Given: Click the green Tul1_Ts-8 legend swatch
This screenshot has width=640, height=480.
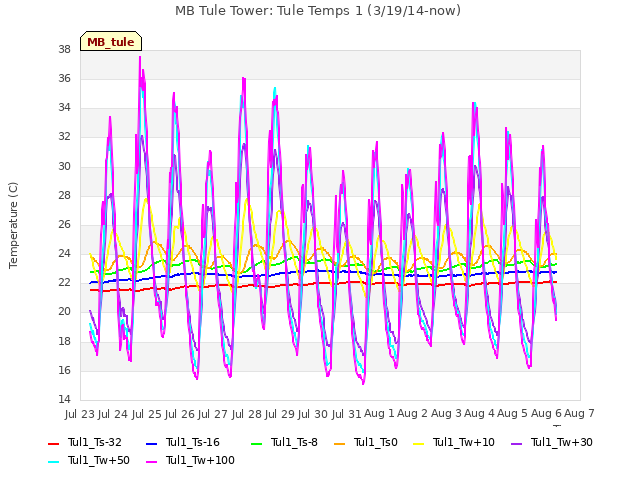Looking at the screenshot, I should tap(256, 444).
